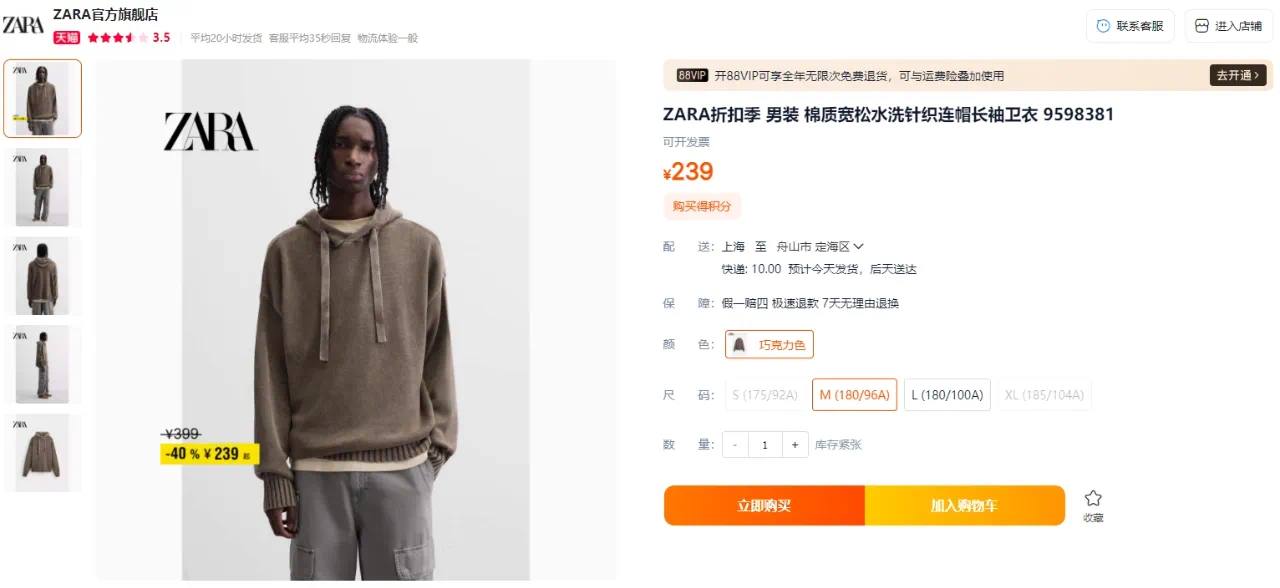Click 去开通 to activate 88VIP

[1239, 75]
